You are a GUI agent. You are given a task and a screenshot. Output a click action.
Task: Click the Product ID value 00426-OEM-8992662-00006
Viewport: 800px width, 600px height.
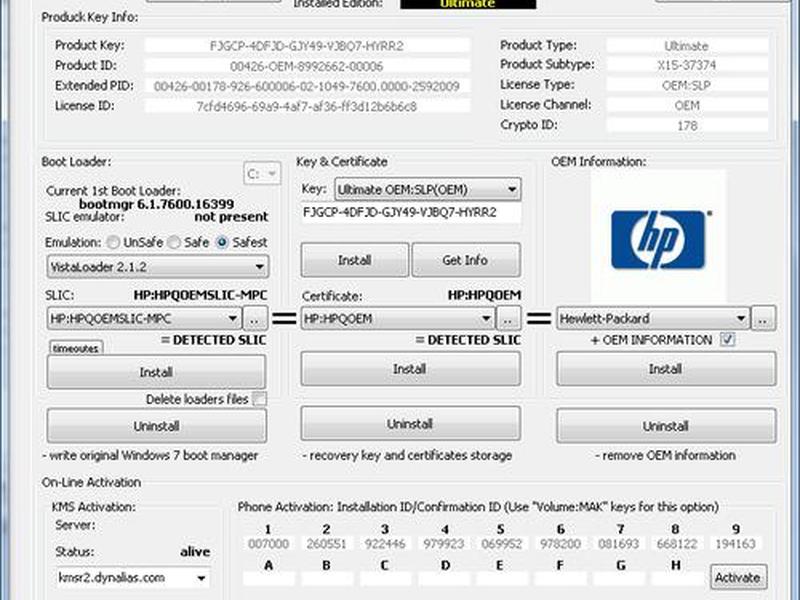(x=307, y=66)
